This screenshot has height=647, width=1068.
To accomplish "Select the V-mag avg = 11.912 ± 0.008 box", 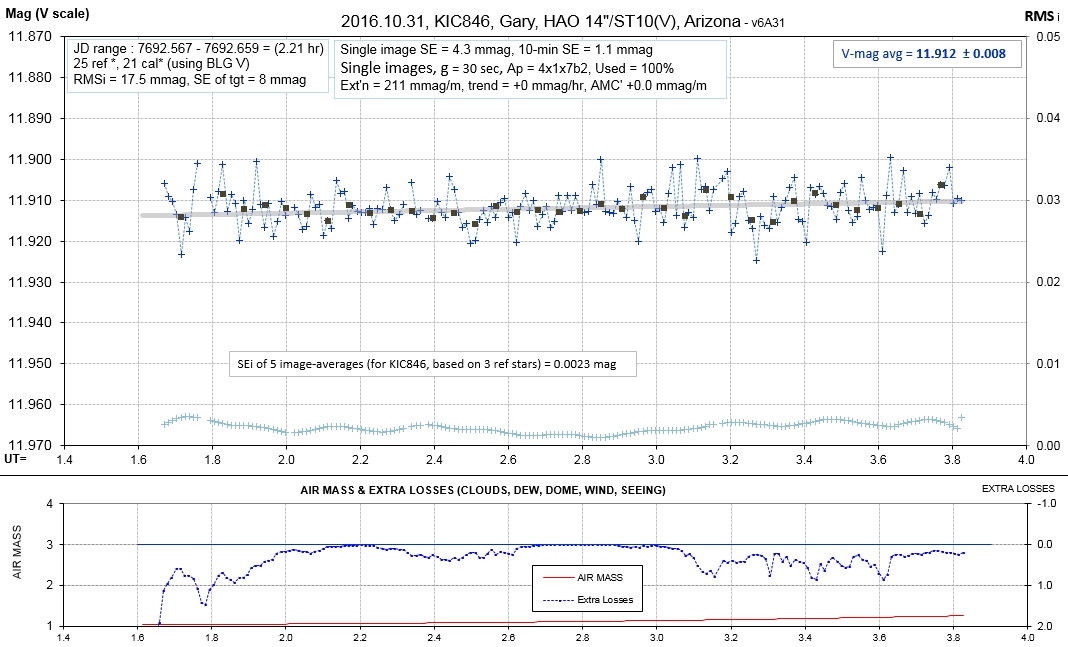I will pos(927,54).
